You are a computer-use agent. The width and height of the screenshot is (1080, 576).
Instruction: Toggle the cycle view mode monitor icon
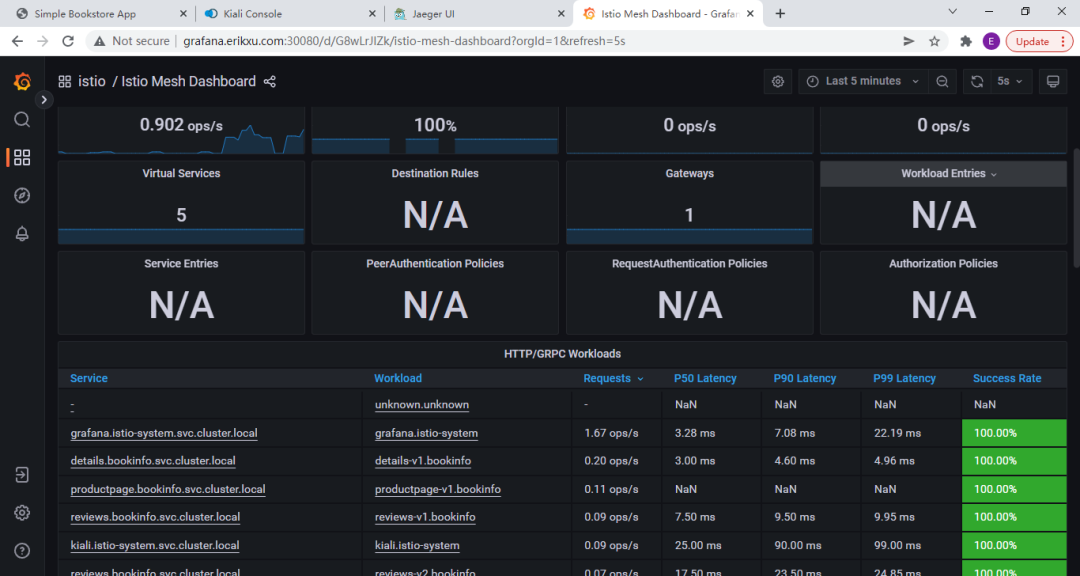1051,82
